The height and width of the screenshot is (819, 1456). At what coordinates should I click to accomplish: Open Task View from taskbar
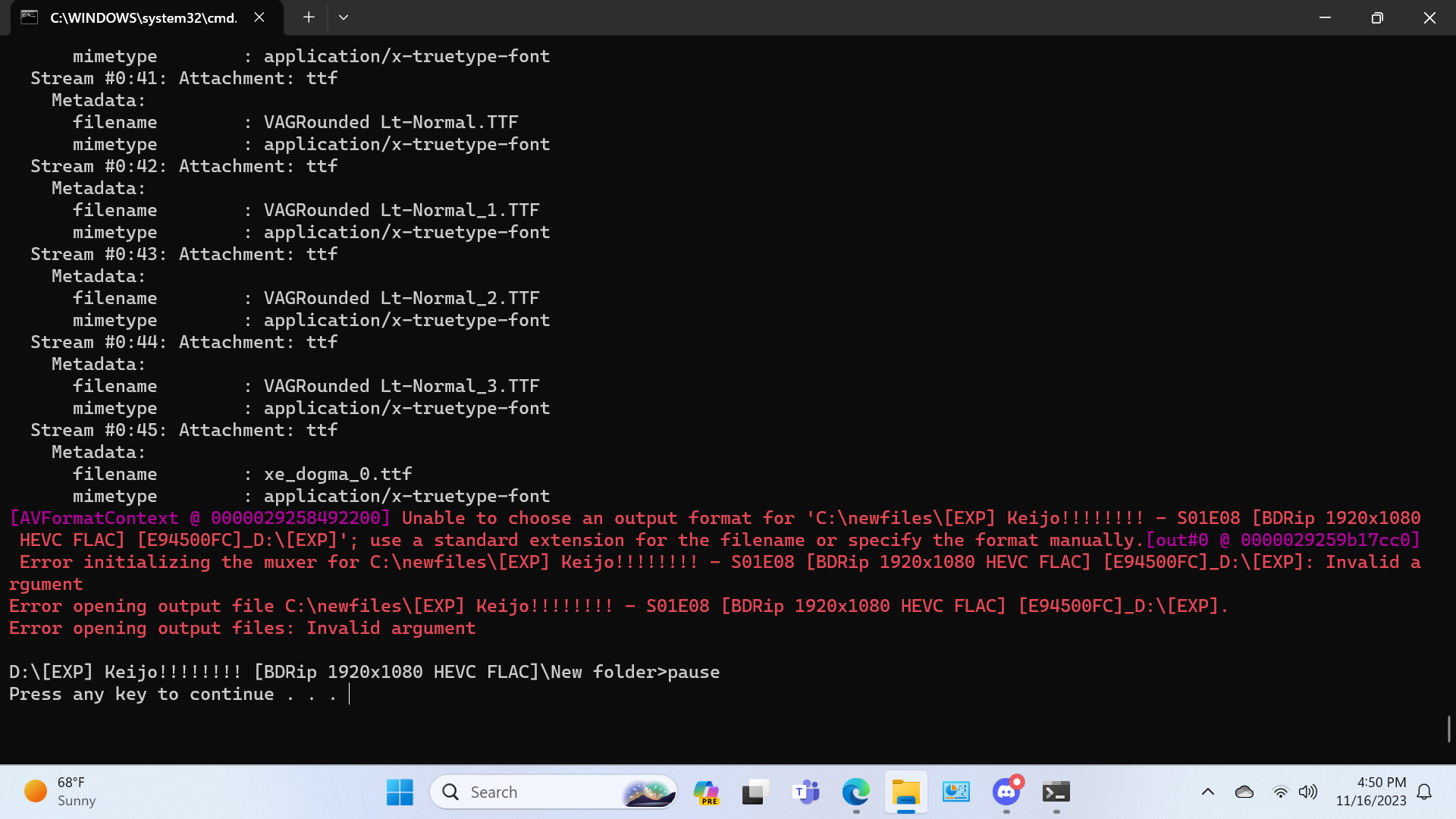[x=755, y=792]
